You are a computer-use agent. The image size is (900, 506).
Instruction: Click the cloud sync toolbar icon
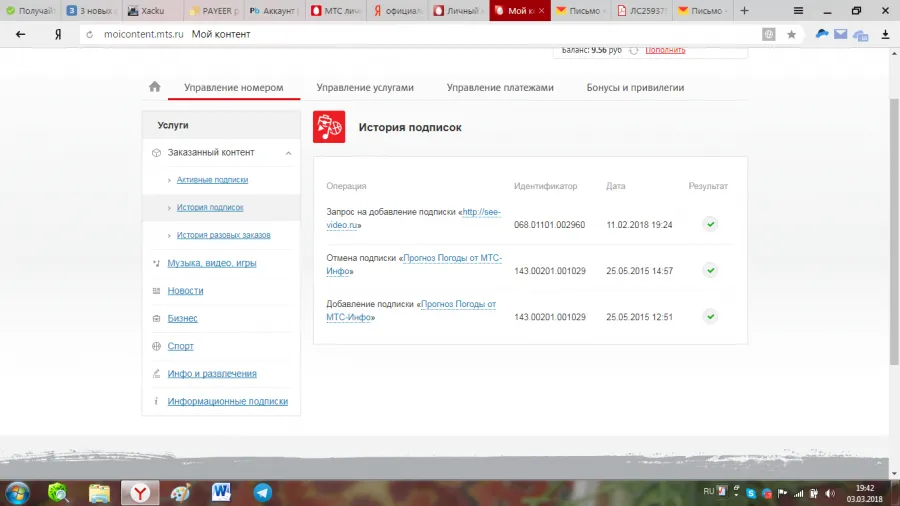(x=860, y=35)
